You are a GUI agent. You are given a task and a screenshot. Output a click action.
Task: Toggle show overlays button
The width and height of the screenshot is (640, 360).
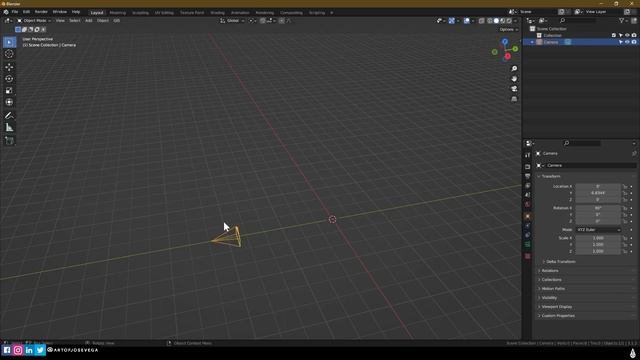click(467, 21)
